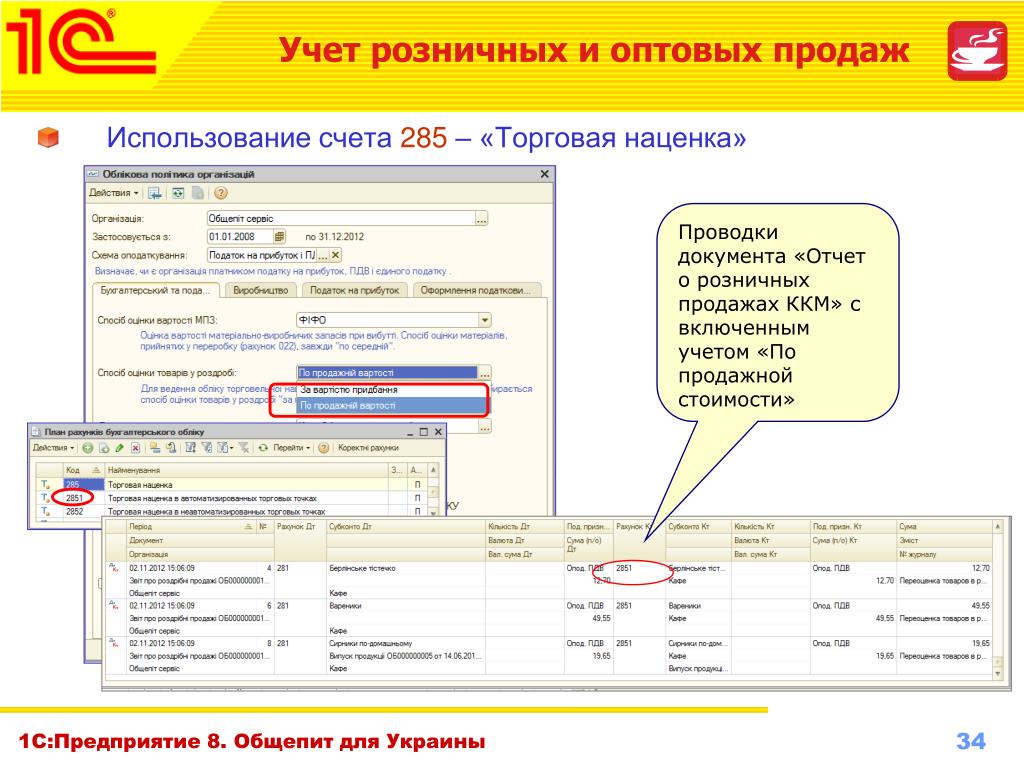This screenshot has height=768, width=1024.
Task: Sort entries by Період column header
Action: (185, 526)
